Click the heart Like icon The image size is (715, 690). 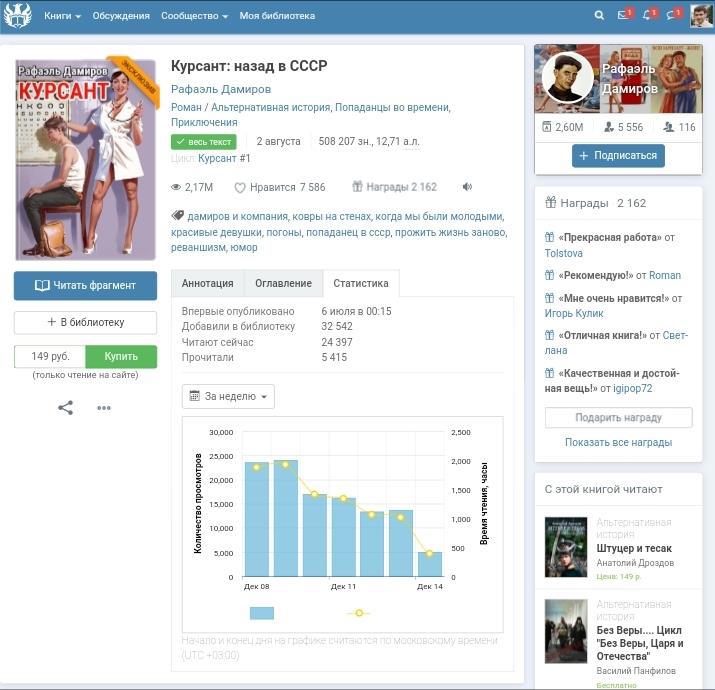(x=240, y=188)
